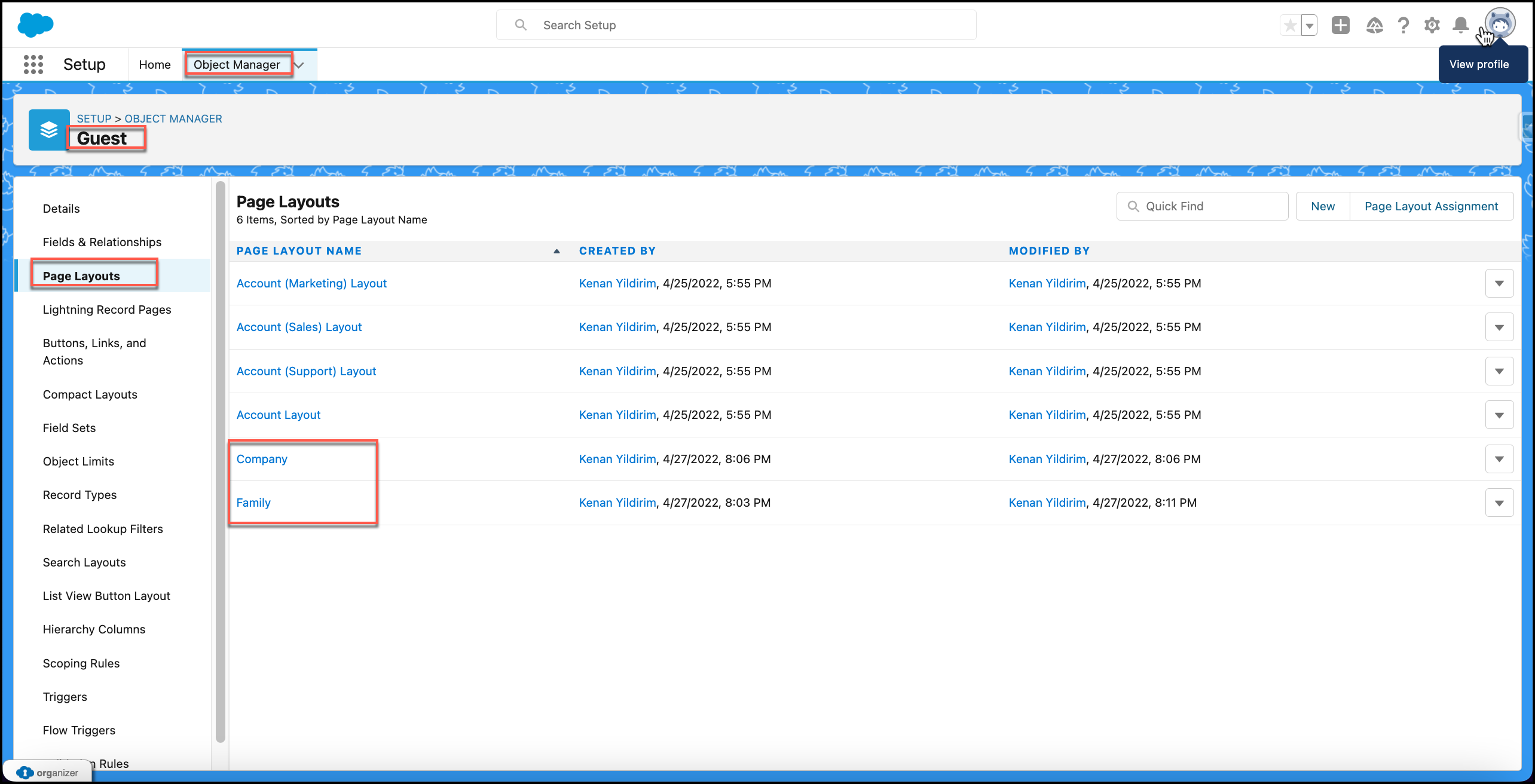Select Compact Layouts in sidebar
1535x784 pixels.
coord(90,394)
